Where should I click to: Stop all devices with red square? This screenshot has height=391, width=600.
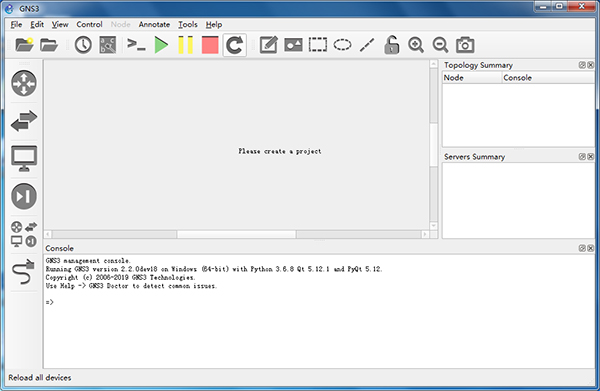[210, 45]
